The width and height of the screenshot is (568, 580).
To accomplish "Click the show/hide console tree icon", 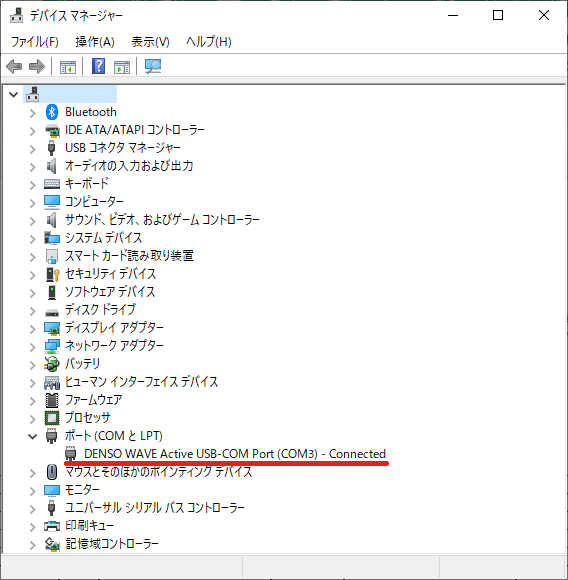I will 68,67.
